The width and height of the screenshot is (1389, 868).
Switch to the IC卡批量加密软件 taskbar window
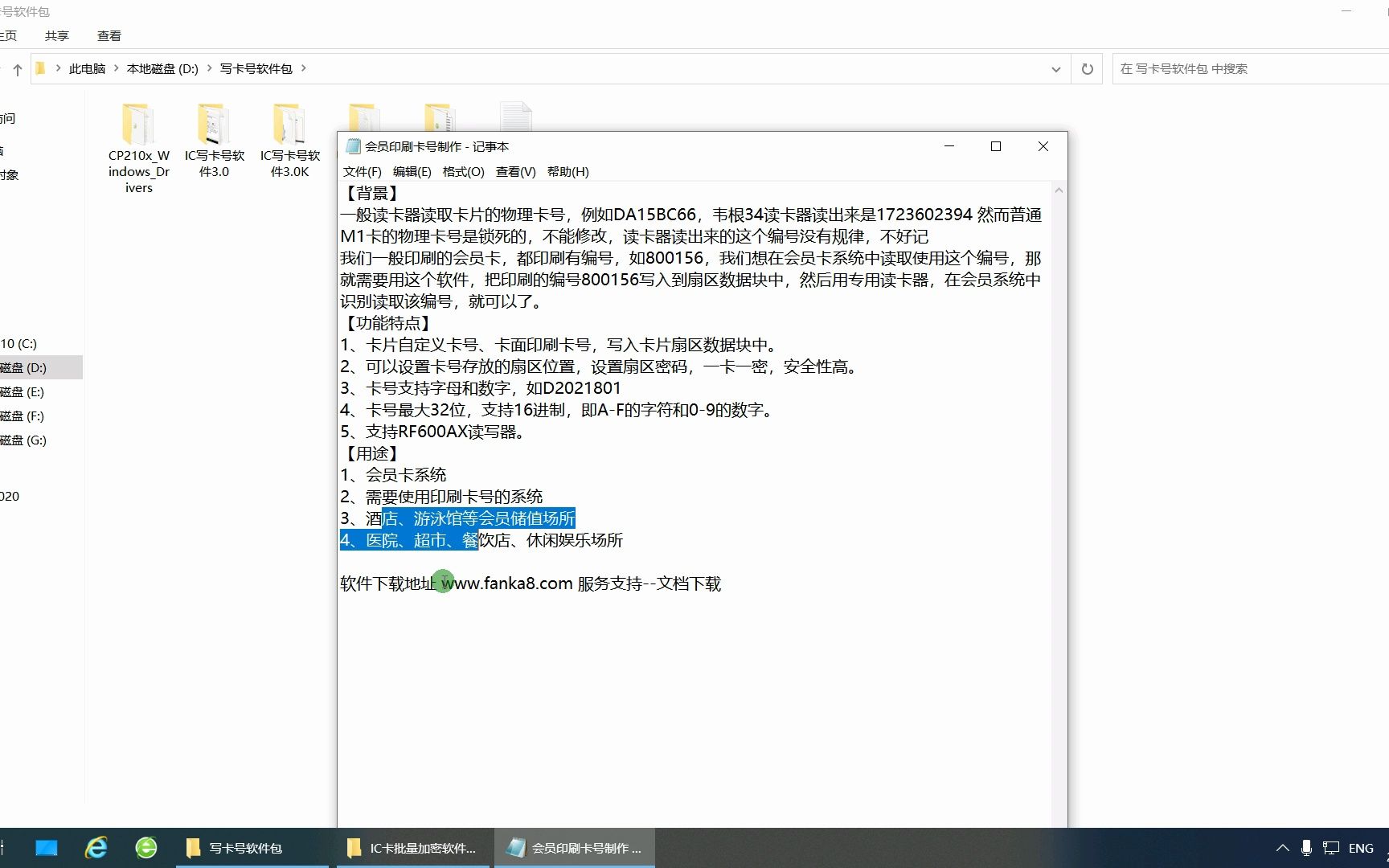point(413,848)
